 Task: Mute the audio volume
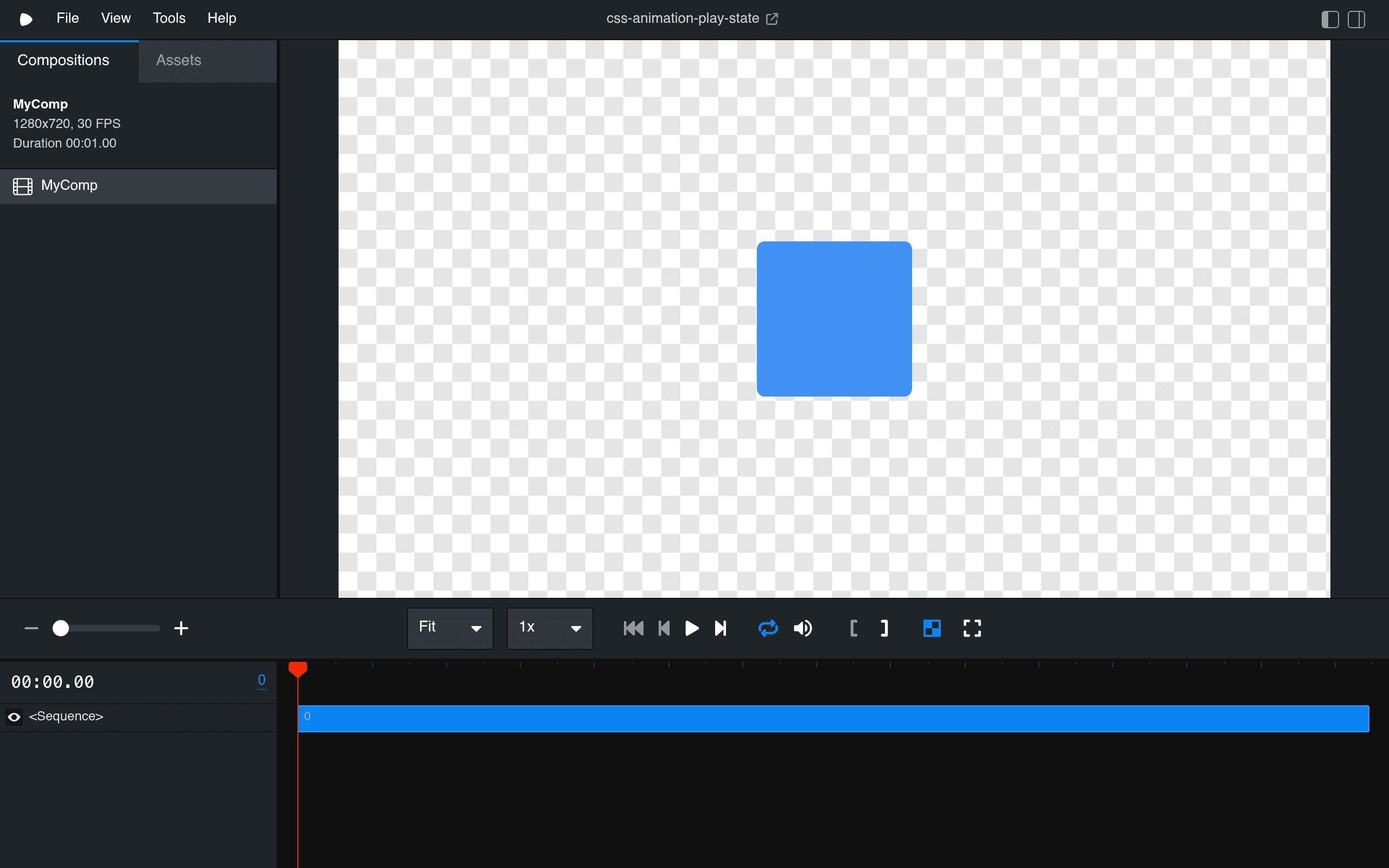802,628
